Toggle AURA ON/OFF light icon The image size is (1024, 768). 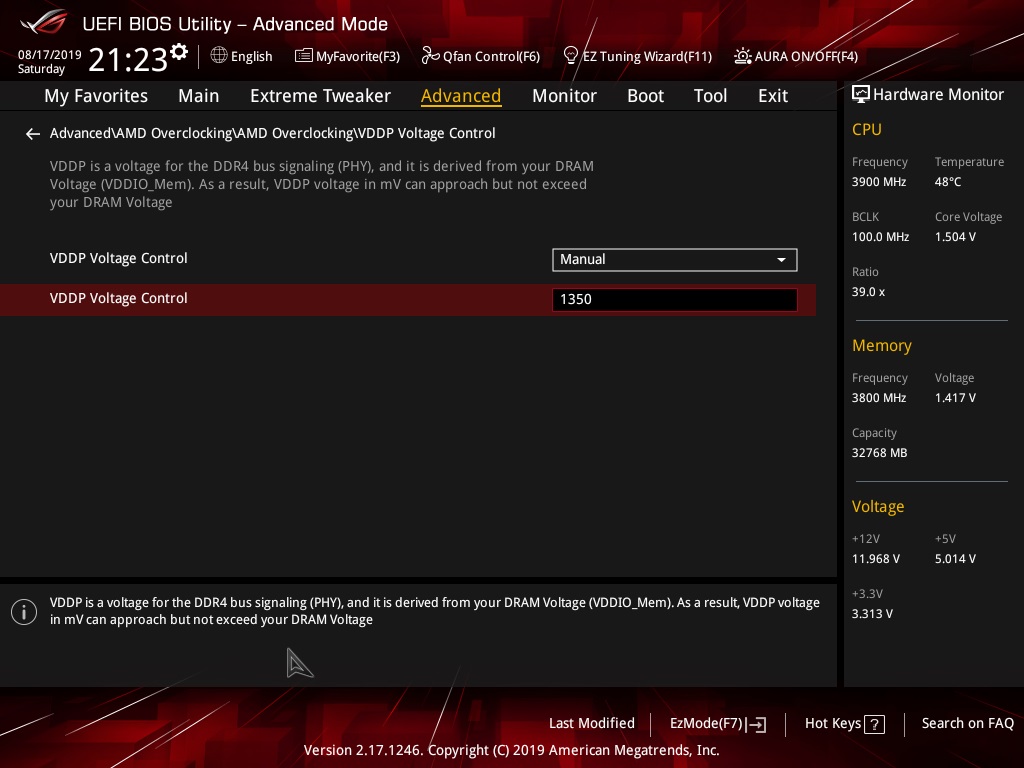(743, 56)
